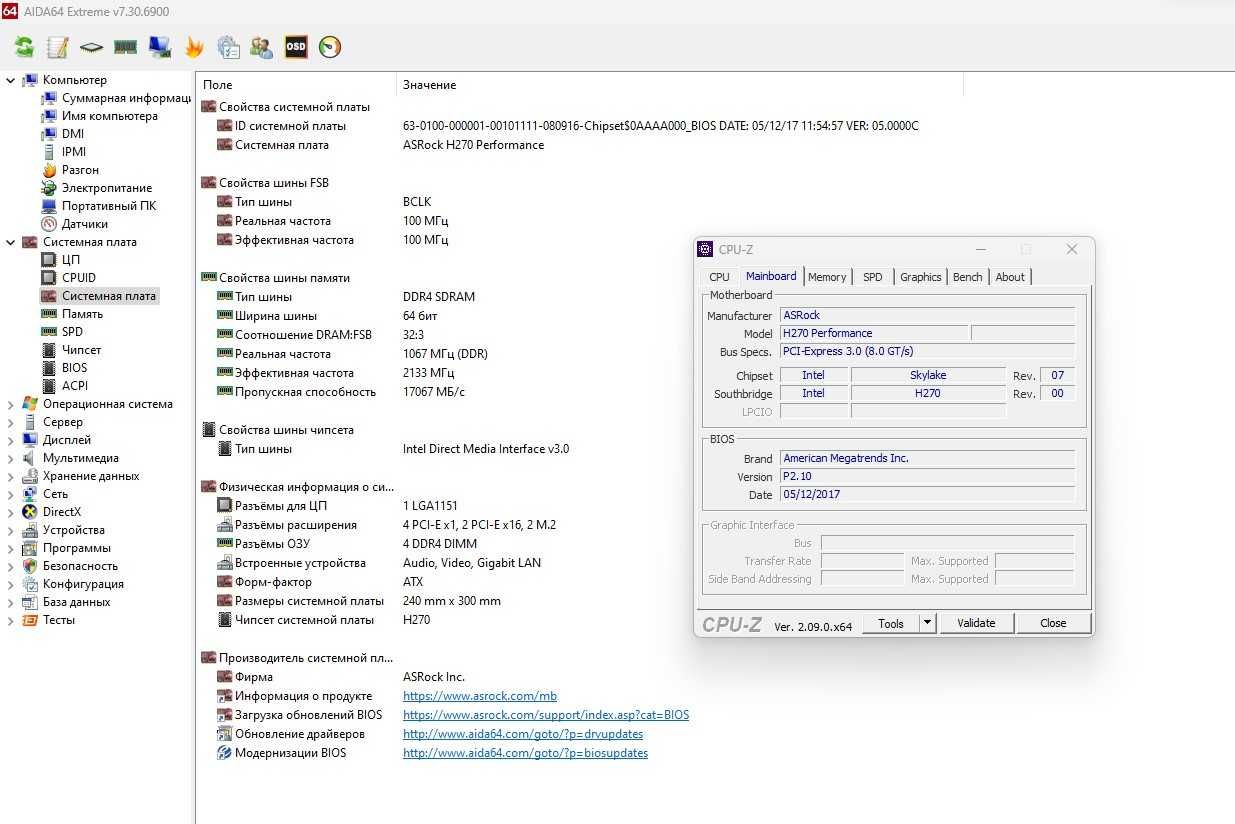The width and height of the screenshot is (1235, 824).
Task: Expand the Сервер node arrow
Action: point(10,422)
